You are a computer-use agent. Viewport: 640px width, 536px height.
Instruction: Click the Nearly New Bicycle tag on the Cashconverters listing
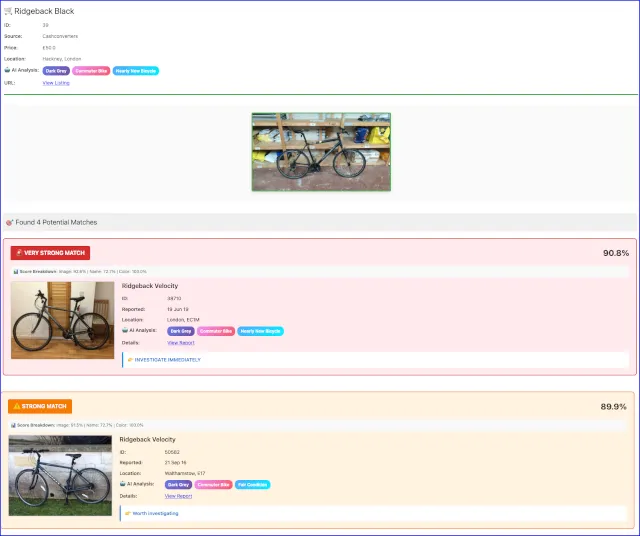coord(136,71)
